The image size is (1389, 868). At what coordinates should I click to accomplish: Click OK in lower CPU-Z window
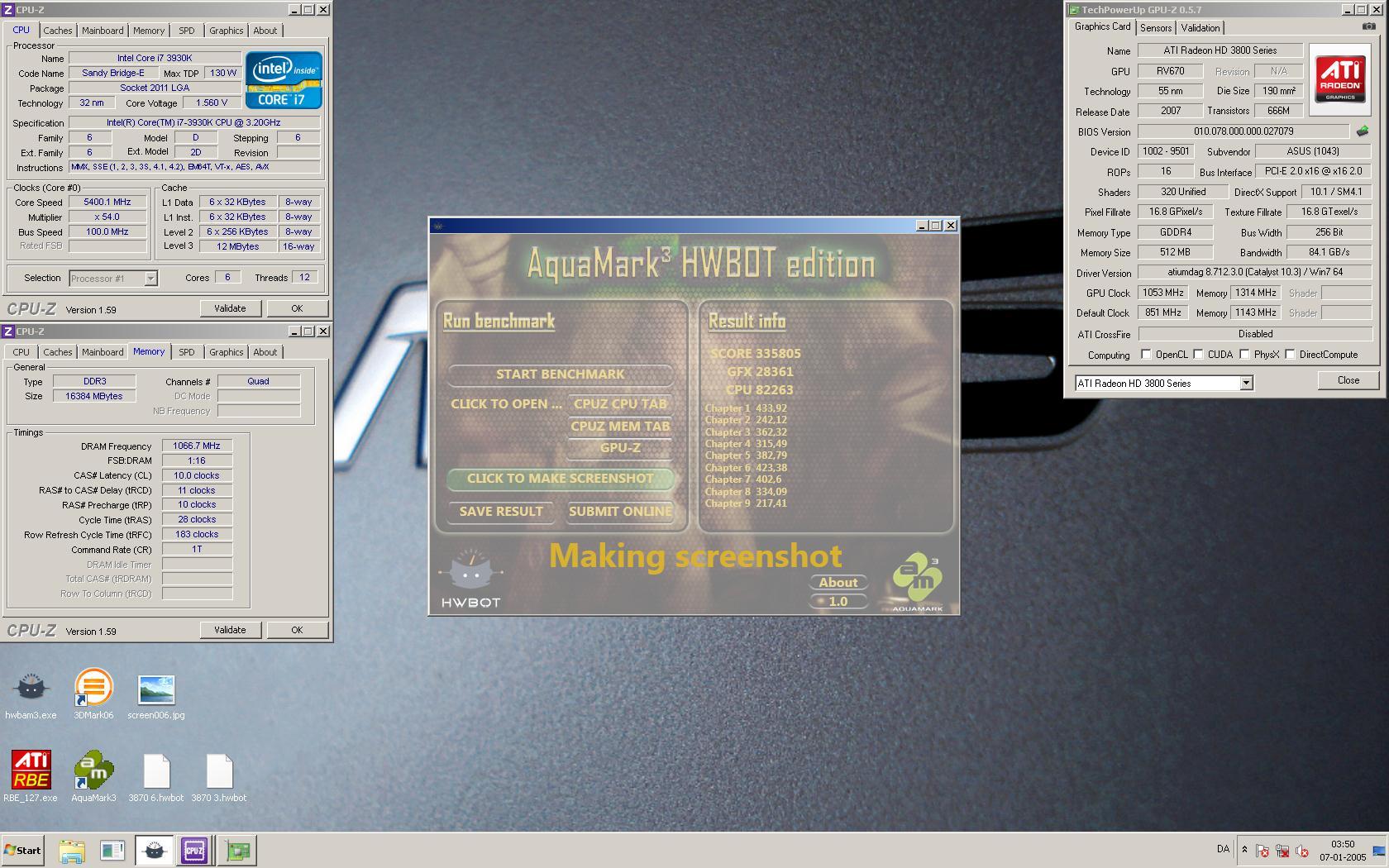click(x=297, y=630)
